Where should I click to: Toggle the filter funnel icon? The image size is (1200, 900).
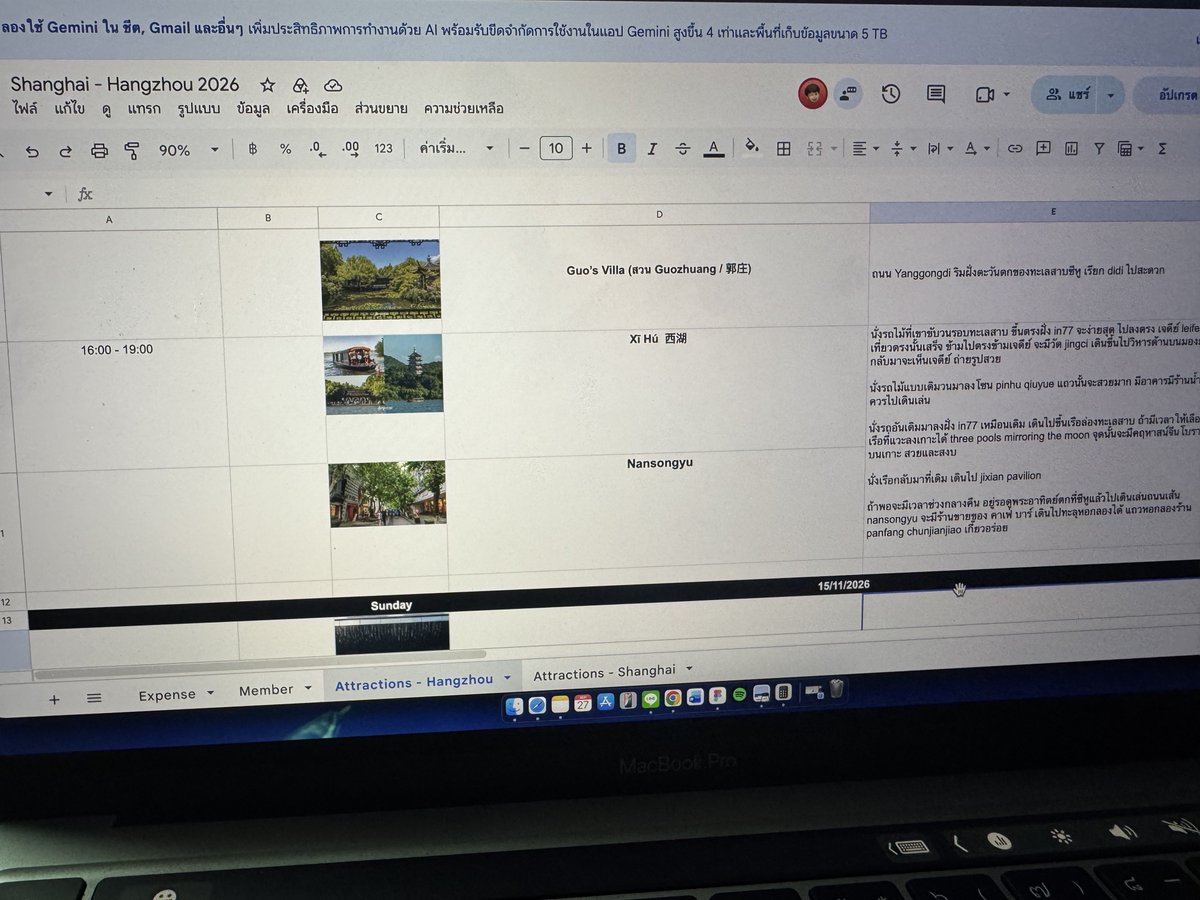[1099, 149]
